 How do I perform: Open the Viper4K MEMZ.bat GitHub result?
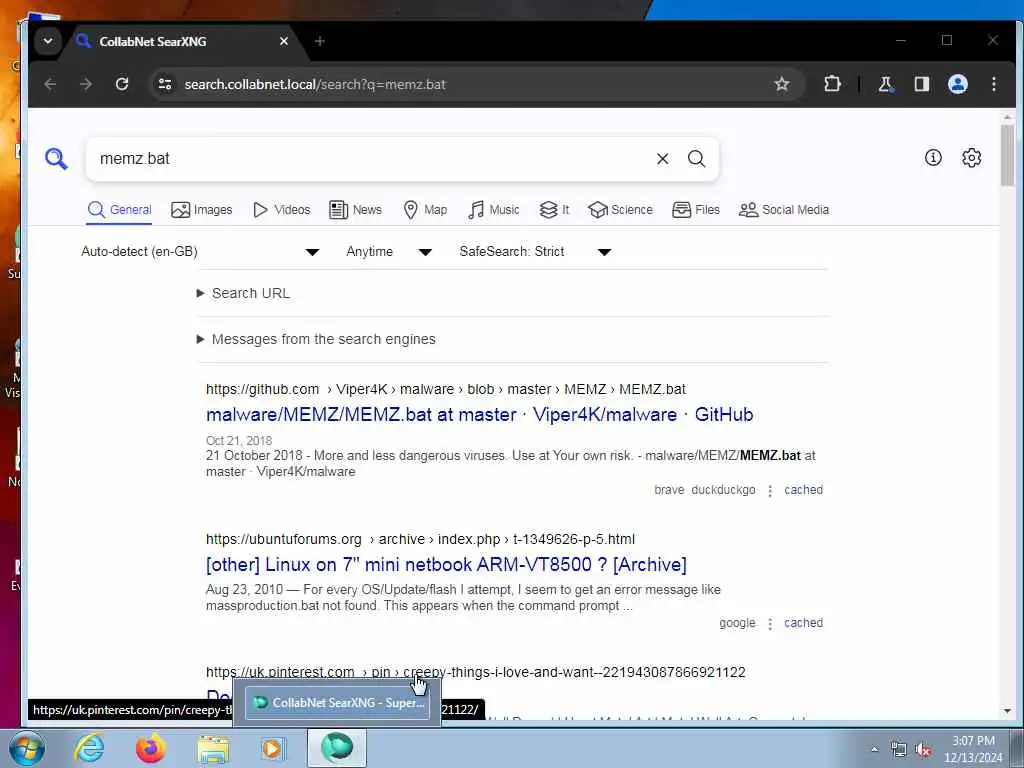pos(479,415)
